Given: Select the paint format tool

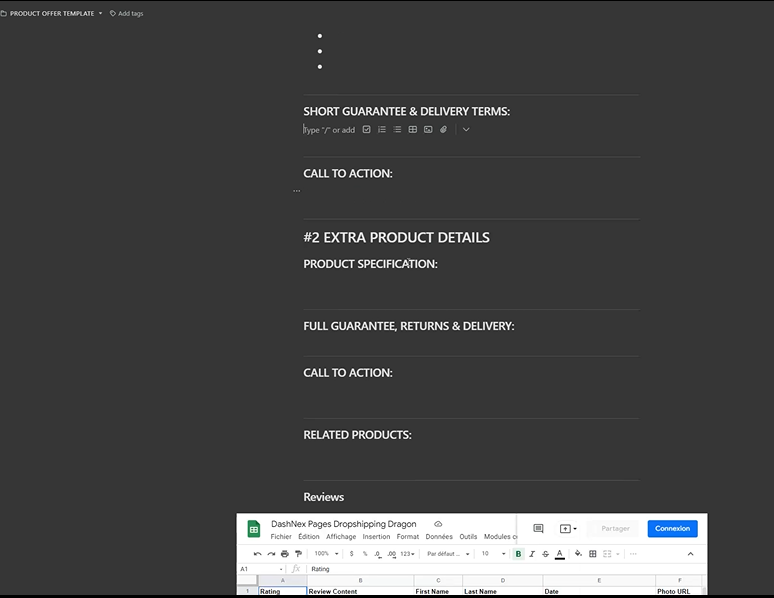Looking at the screenshot, I should point(298,554).
